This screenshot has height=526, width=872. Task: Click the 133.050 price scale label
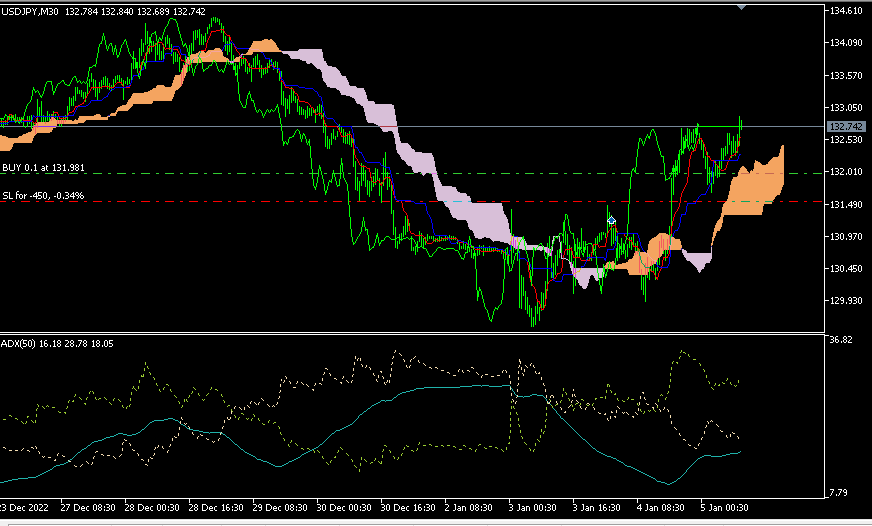click(846, 107)
